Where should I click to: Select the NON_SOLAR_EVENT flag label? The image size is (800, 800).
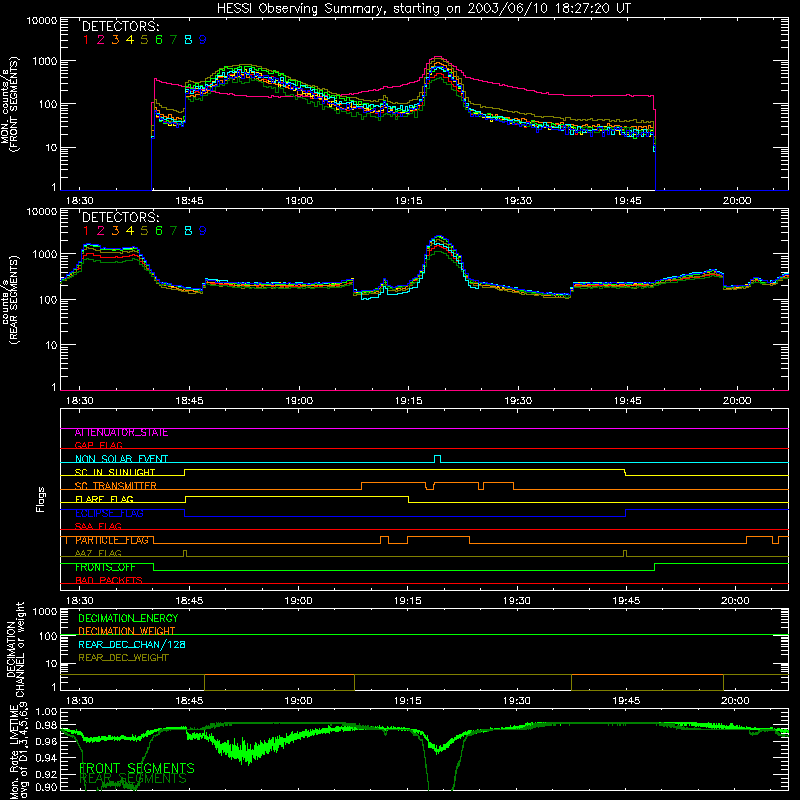click(x=121, y=459)
